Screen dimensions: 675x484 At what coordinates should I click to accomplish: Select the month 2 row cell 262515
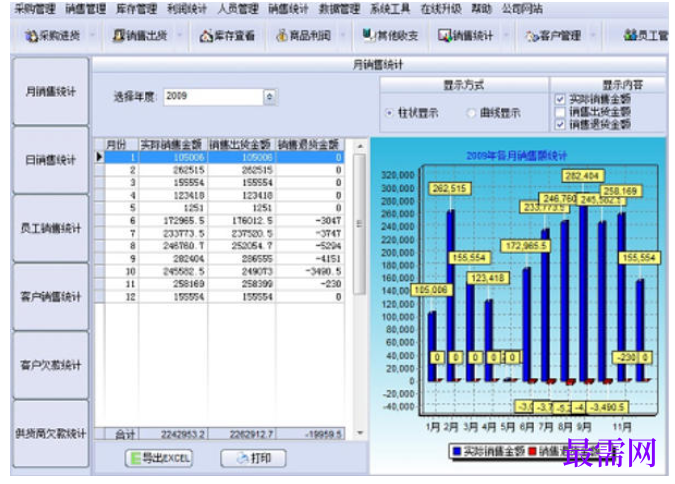pos(173,170)
